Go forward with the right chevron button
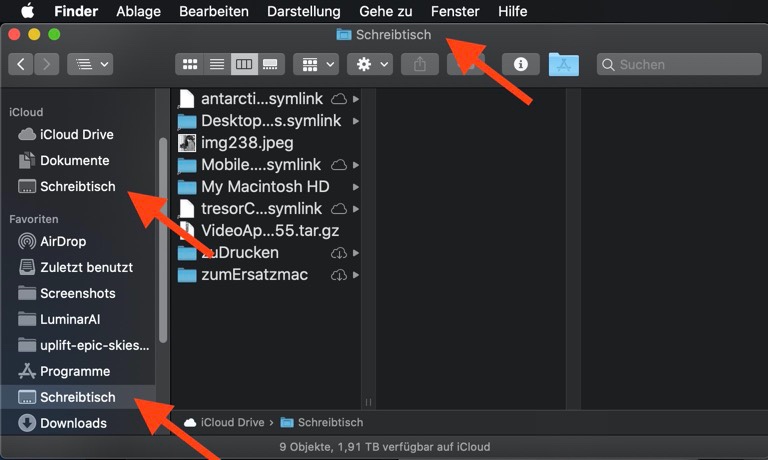 47,64
